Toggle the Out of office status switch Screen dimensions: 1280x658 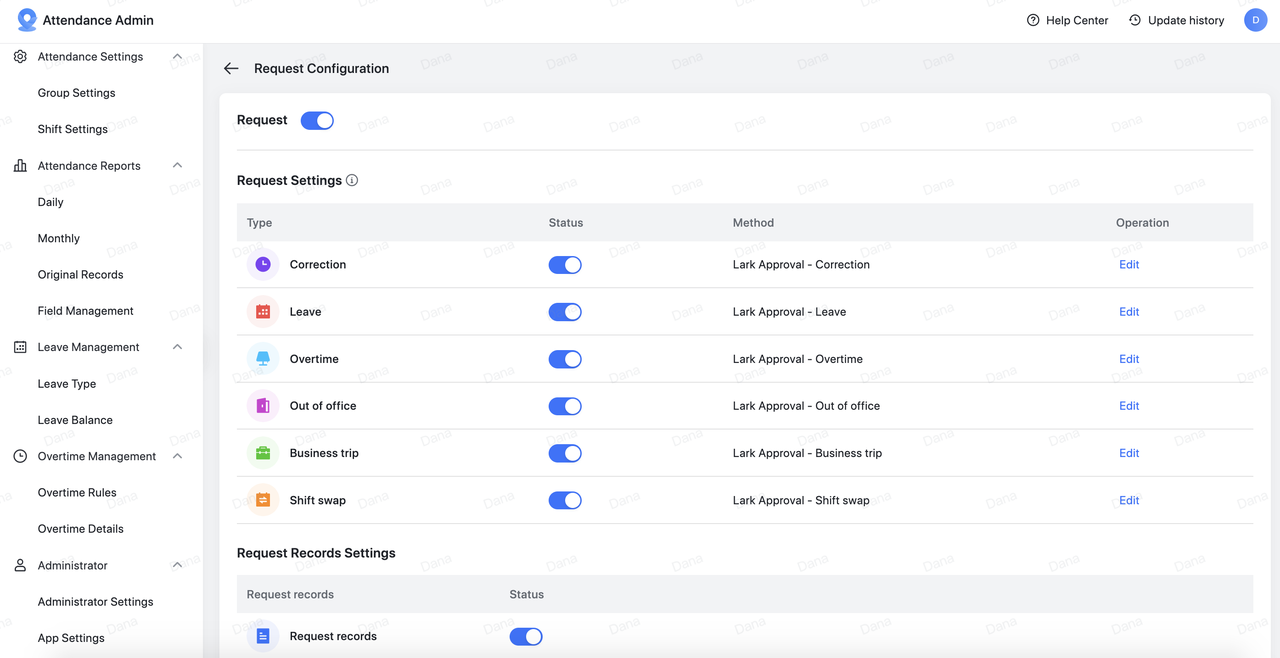pyautogui.click(x=565, y=406)
